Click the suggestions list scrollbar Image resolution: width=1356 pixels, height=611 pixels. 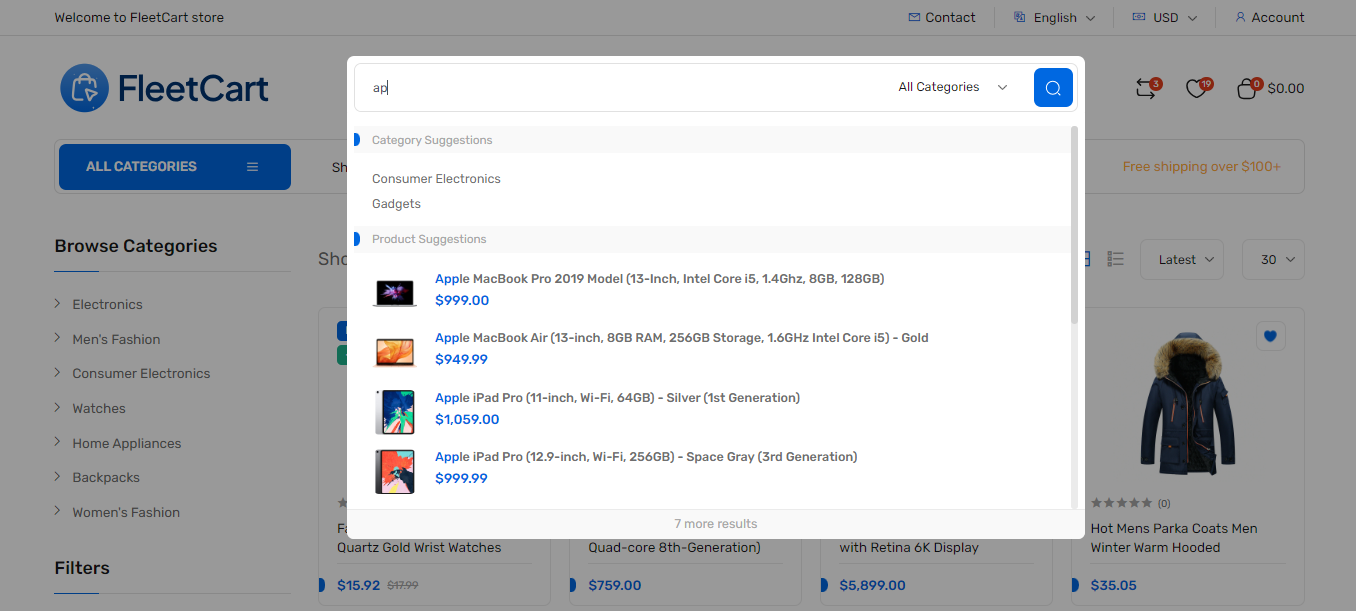click(x=1075, y=225)
